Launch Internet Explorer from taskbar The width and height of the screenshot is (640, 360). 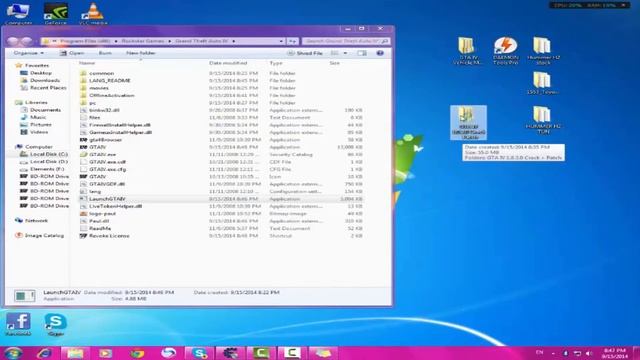pos(44,353)
